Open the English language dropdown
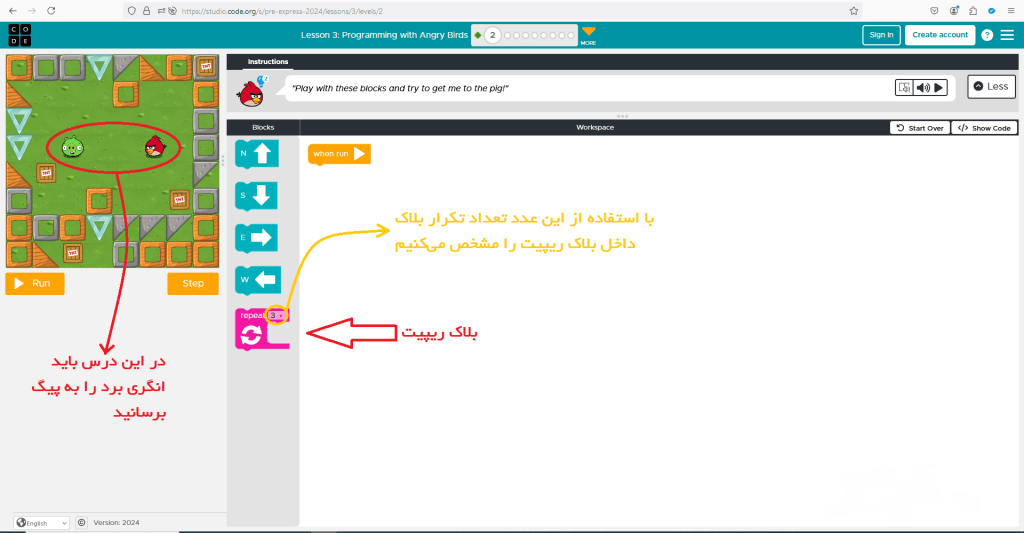Screen dimensions: 1024x533 coord(42,523)
